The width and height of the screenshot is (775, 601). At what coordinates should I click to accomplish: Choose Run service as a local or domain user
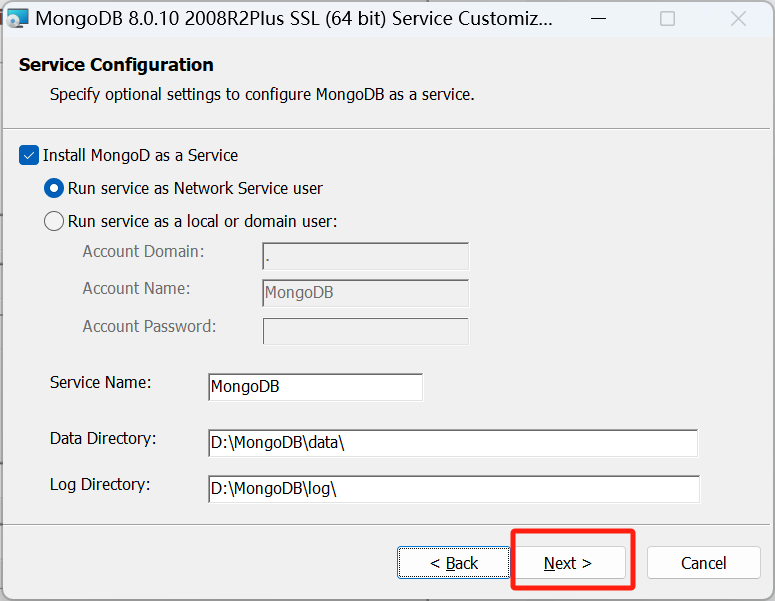(x=54, y=221)
